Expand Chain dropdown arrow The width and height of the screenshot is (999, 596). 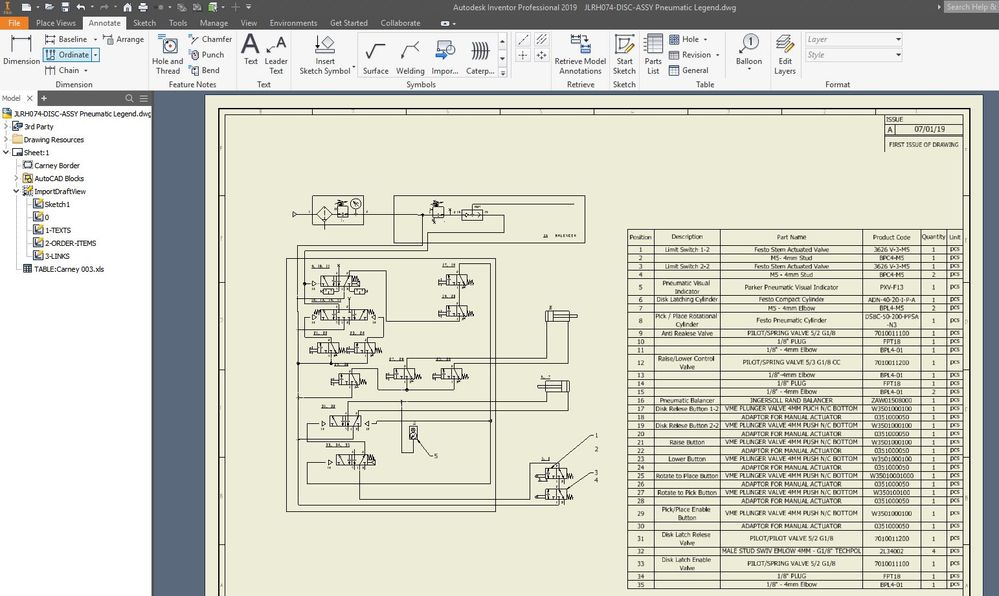coord(86,71)
